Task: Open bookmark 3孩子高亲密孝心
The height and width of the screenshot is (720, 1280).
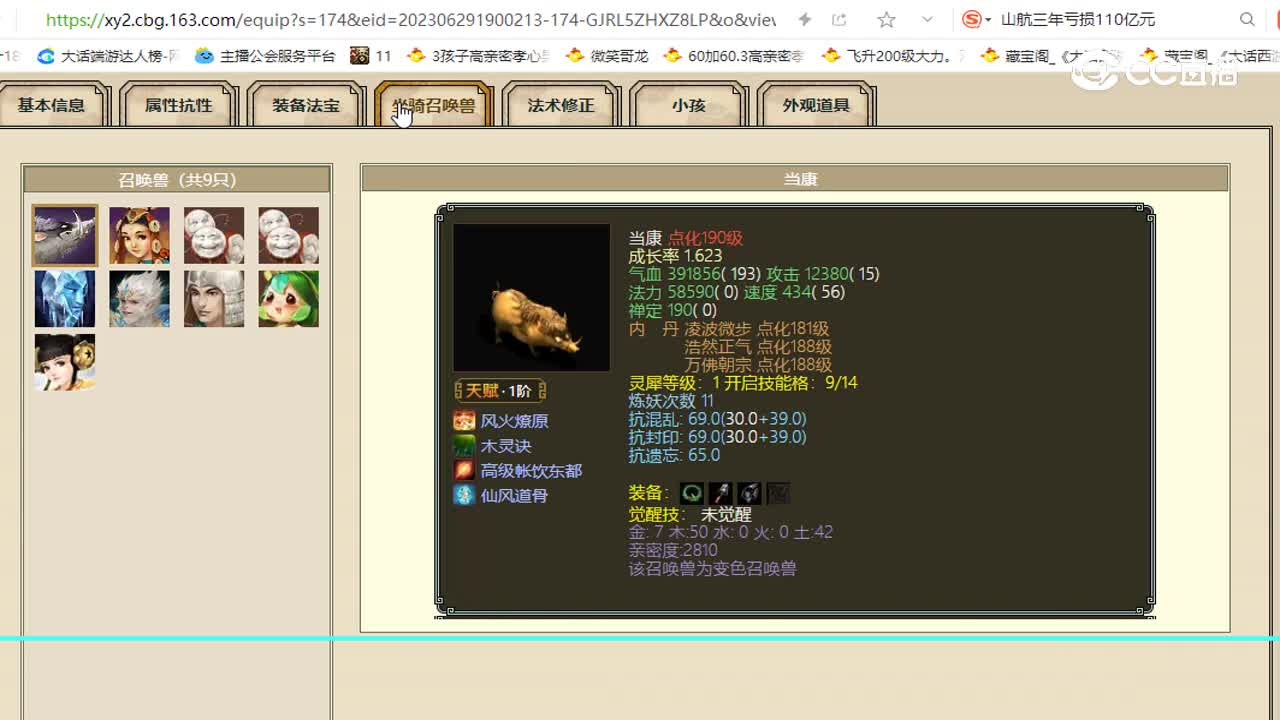Action: [479, 56]
